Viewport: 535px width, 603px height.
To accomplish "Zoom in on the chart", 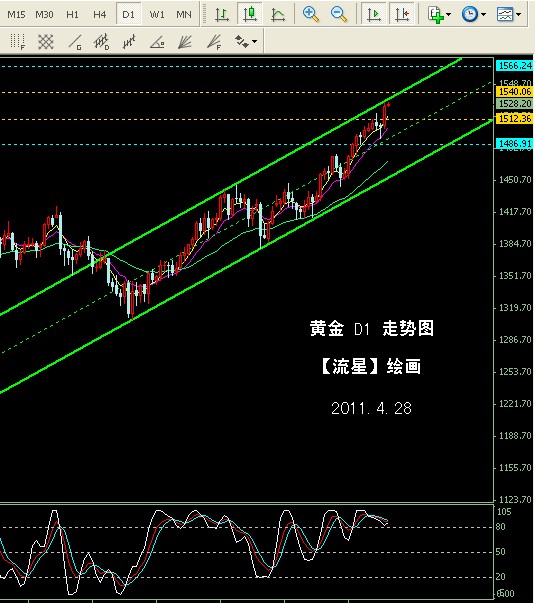I will [310, 14].
